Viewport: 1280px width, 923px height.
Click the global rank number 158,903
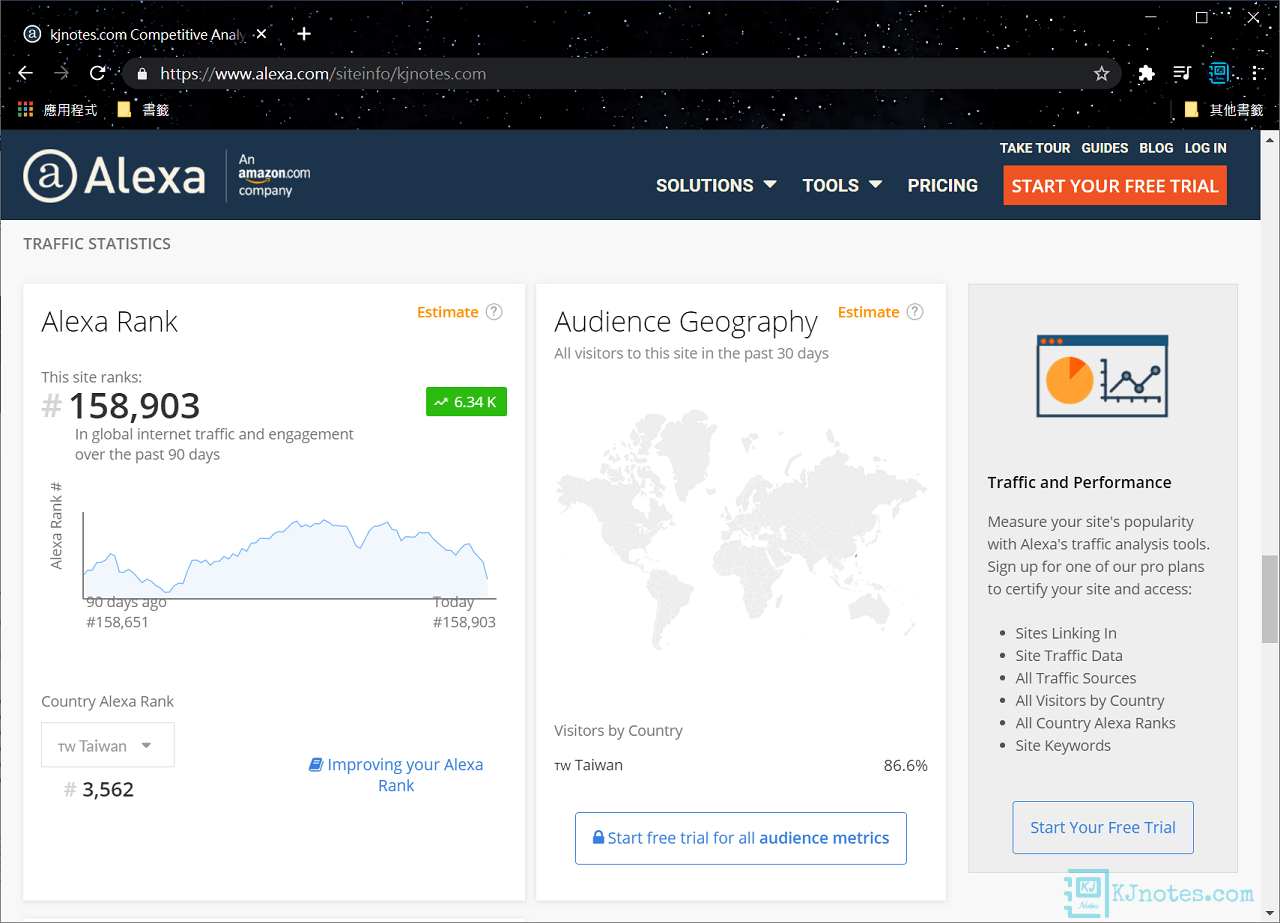134,406
